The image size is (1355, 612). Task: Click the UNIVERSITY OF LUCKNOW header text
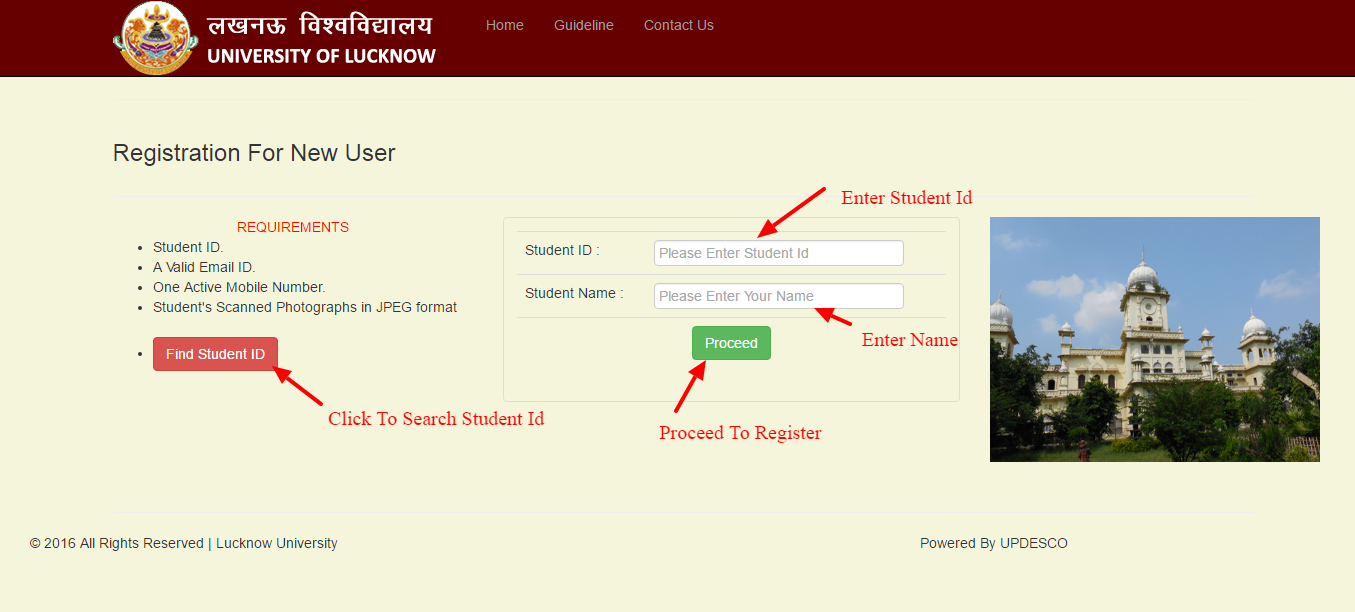[x=321, y=56]
